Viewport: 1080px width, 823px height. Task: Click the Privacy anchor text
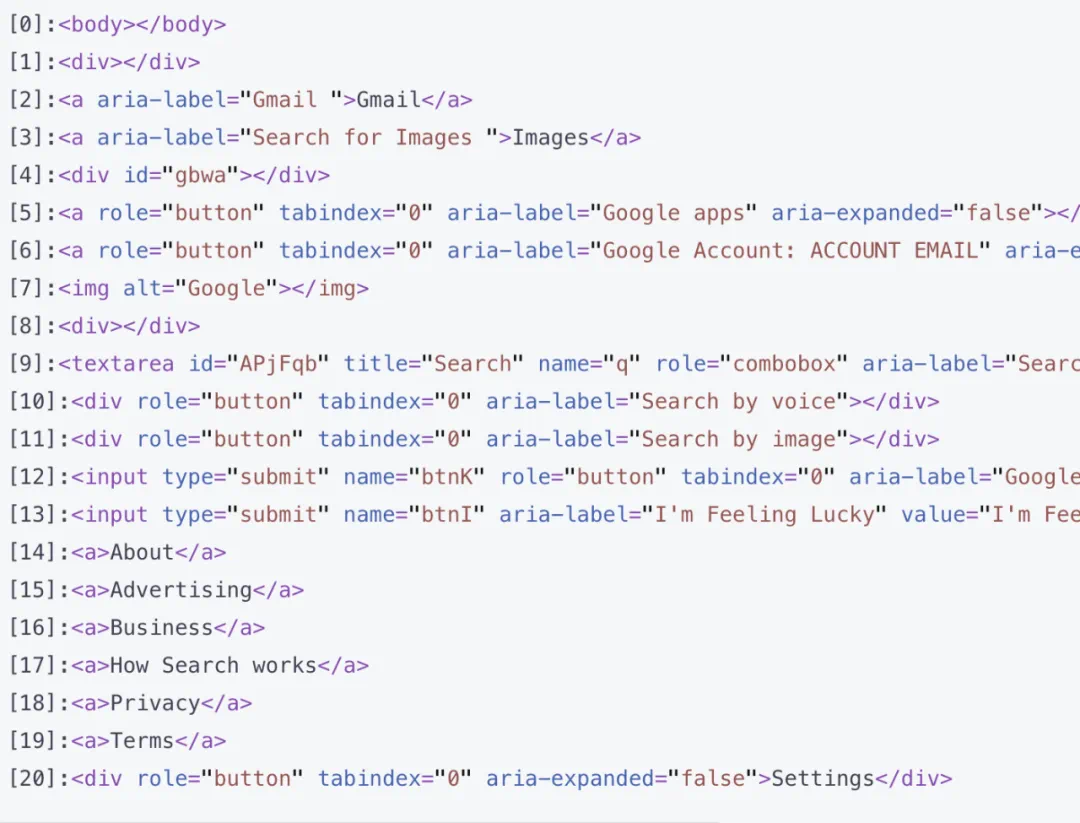click(x=155, y=704)
